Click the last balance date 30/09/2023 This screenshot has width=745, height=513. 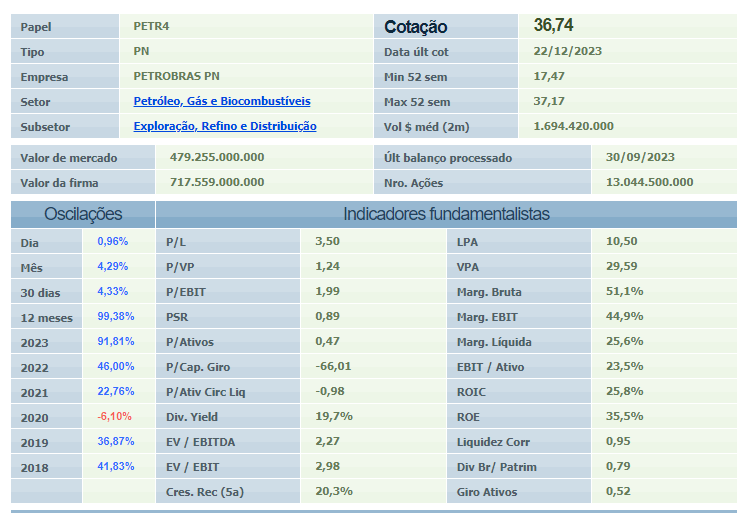tap(640, 157)
